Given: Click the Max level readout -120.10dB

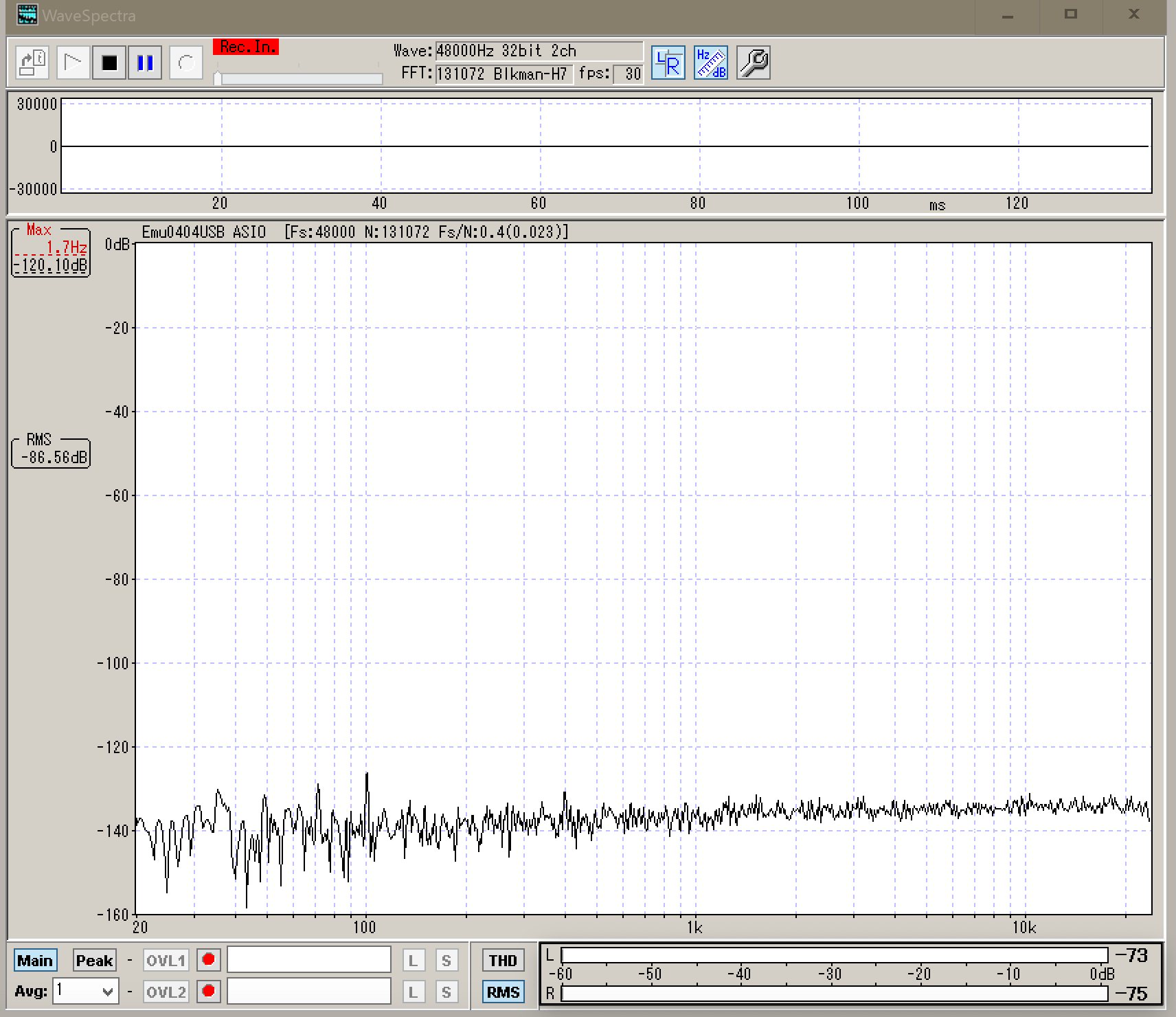Looking at the screenshot, I should pyautogui.click(x=51, y=265).
